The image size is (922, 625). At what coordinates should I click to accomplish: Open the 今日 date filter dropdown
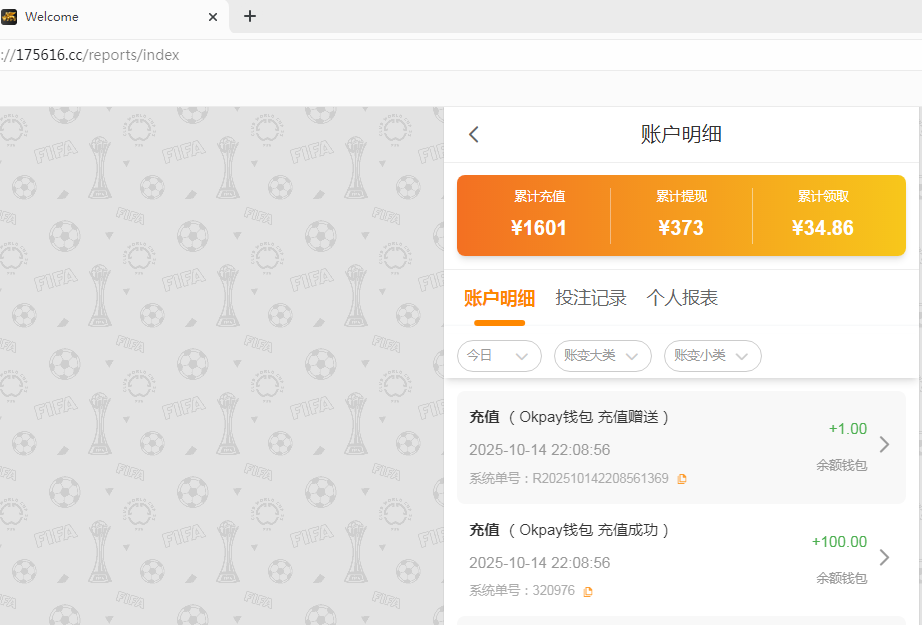[499, 356]
